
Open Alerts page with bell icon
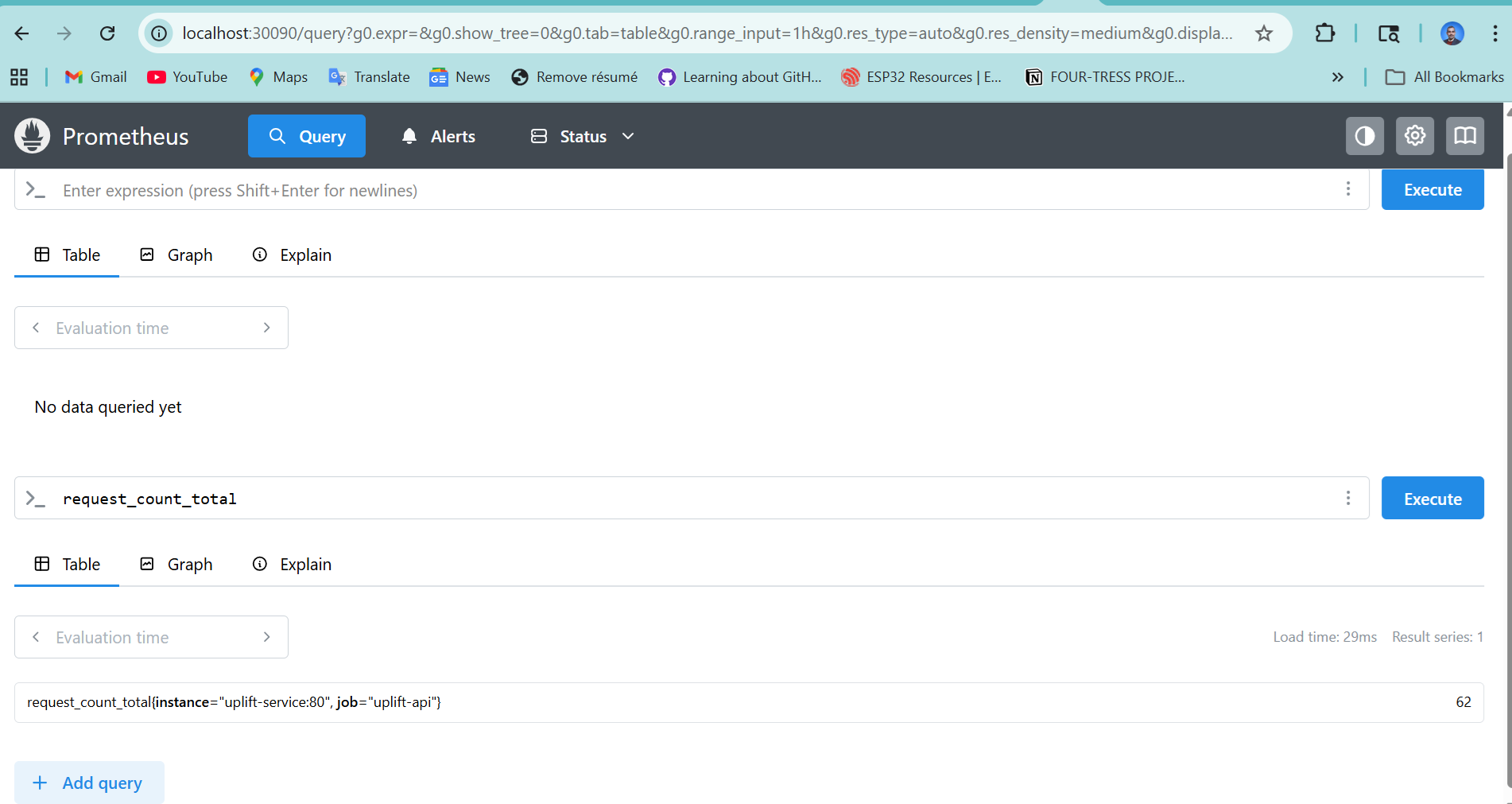tap(438, 136)
